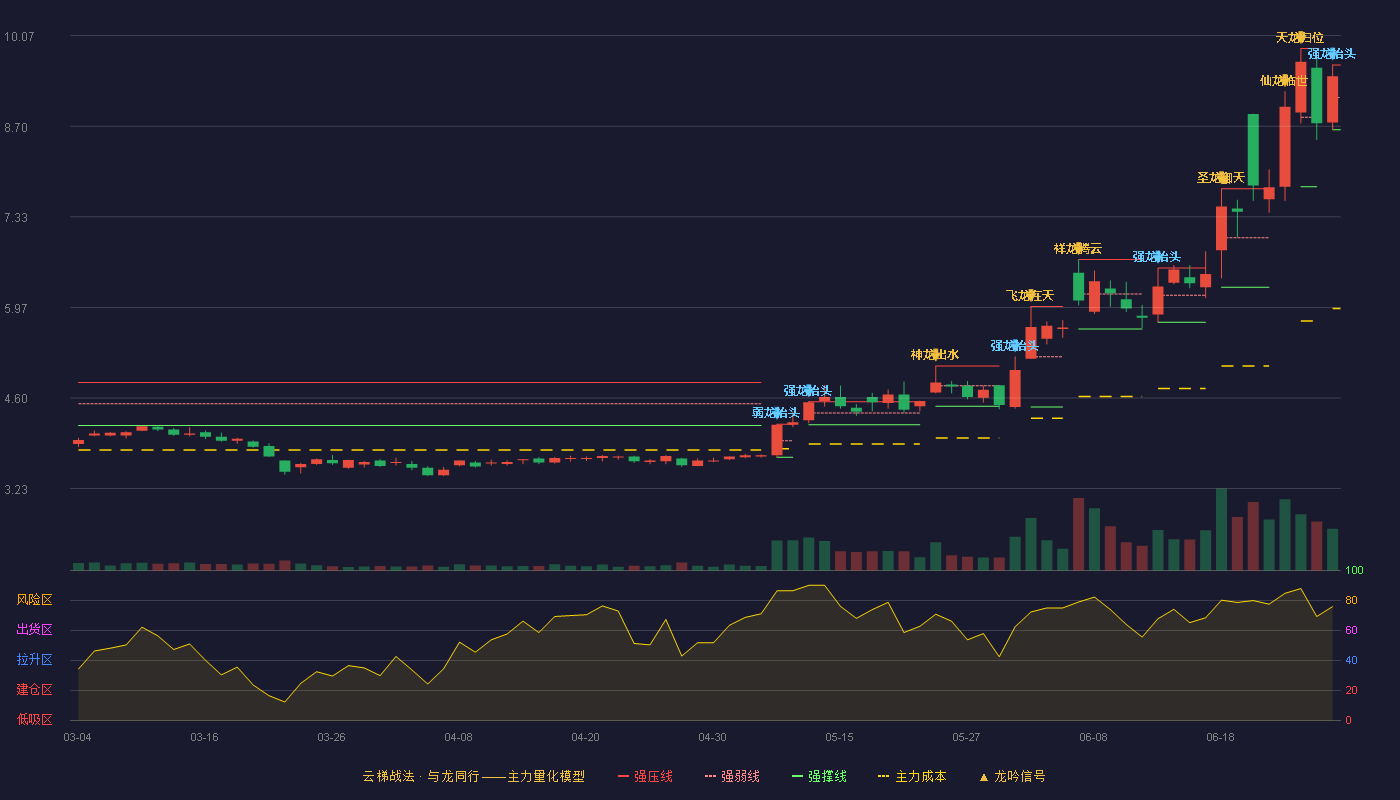Select the 8.70 price level label
The height and width of the screenshot is (800, 1400).
coord(16,127)
